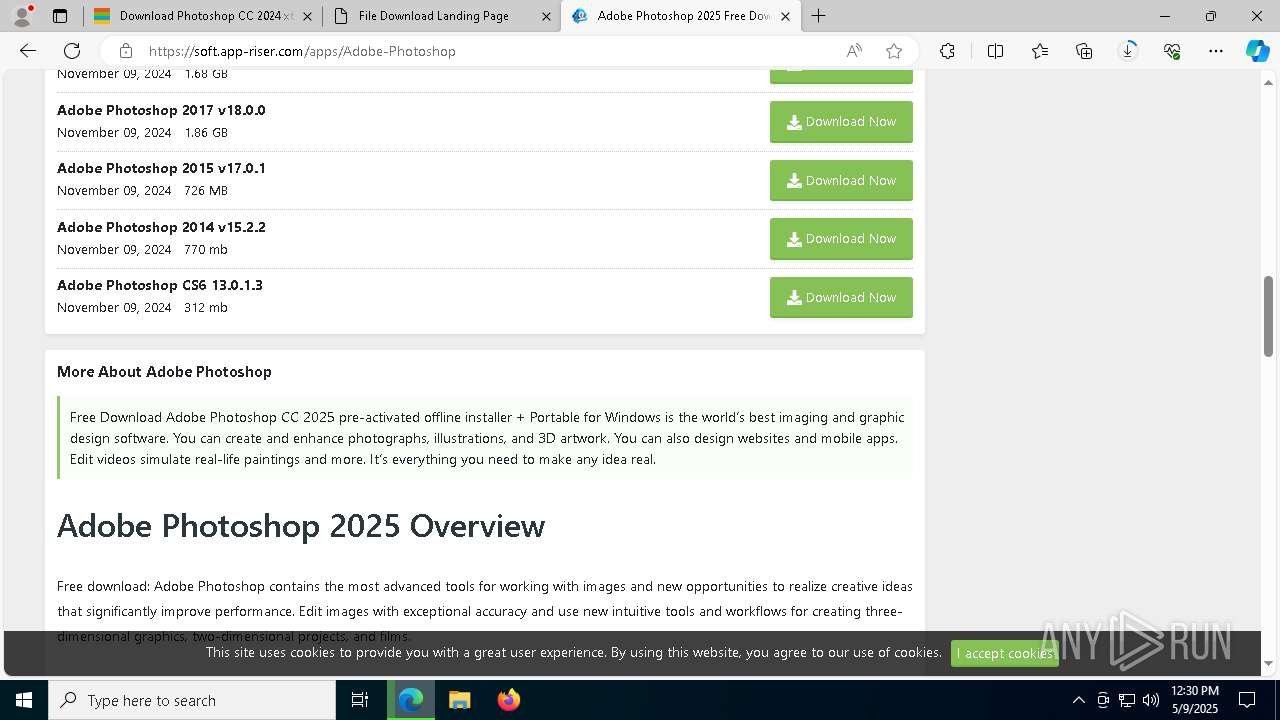1280x720 pixels.
Task: Show hidden system tray icons chevron
Action: (1078, 700)
